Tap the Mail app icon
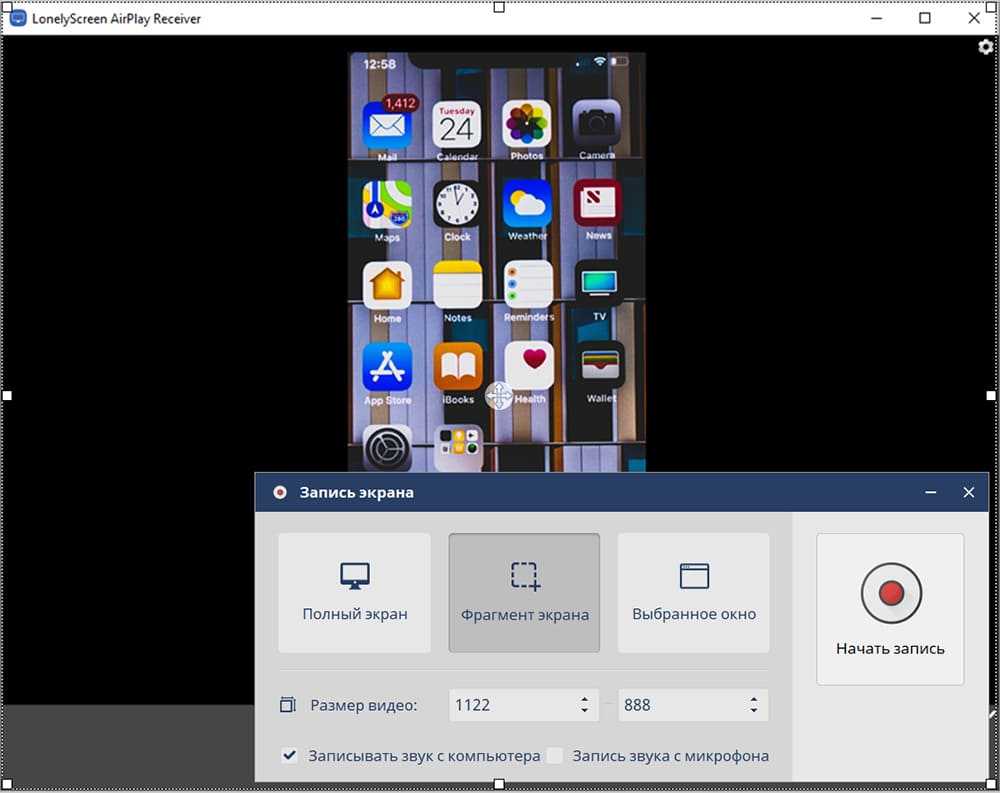 tap(387, 126)
